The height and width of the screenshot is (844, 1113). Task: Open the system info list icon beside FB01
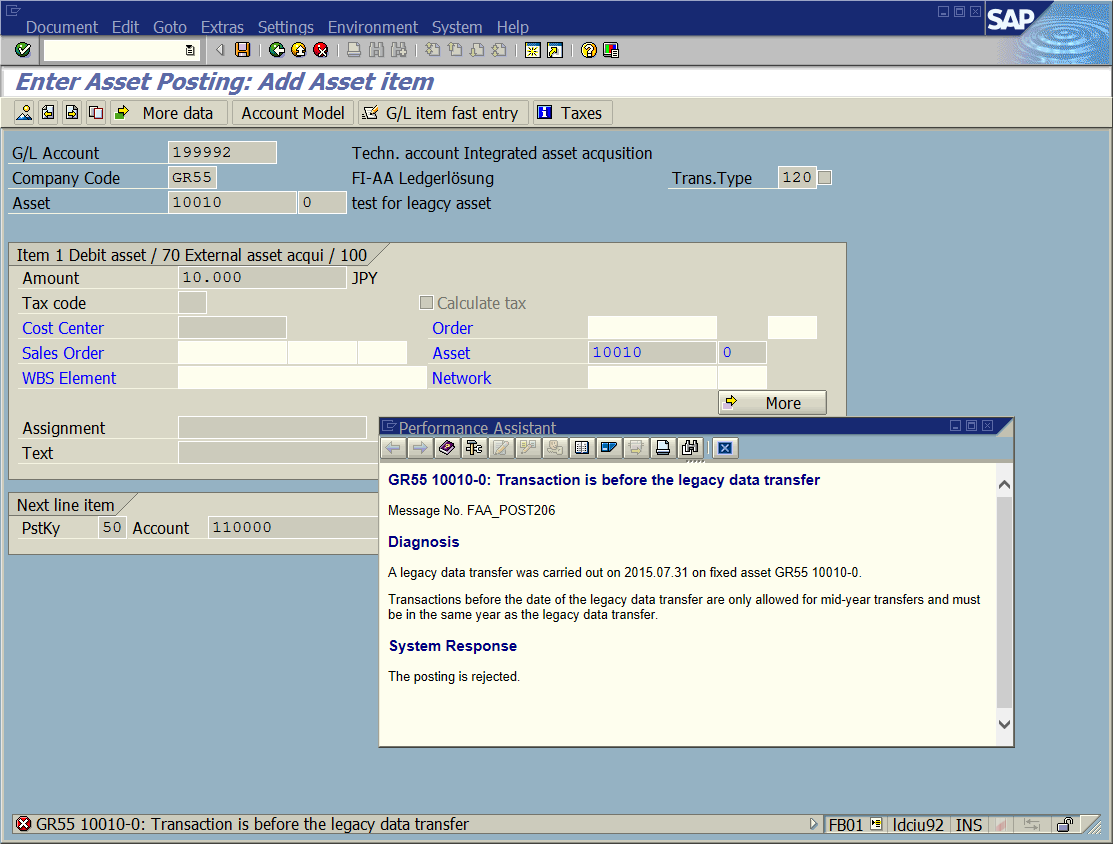click(x=877, y=824)
